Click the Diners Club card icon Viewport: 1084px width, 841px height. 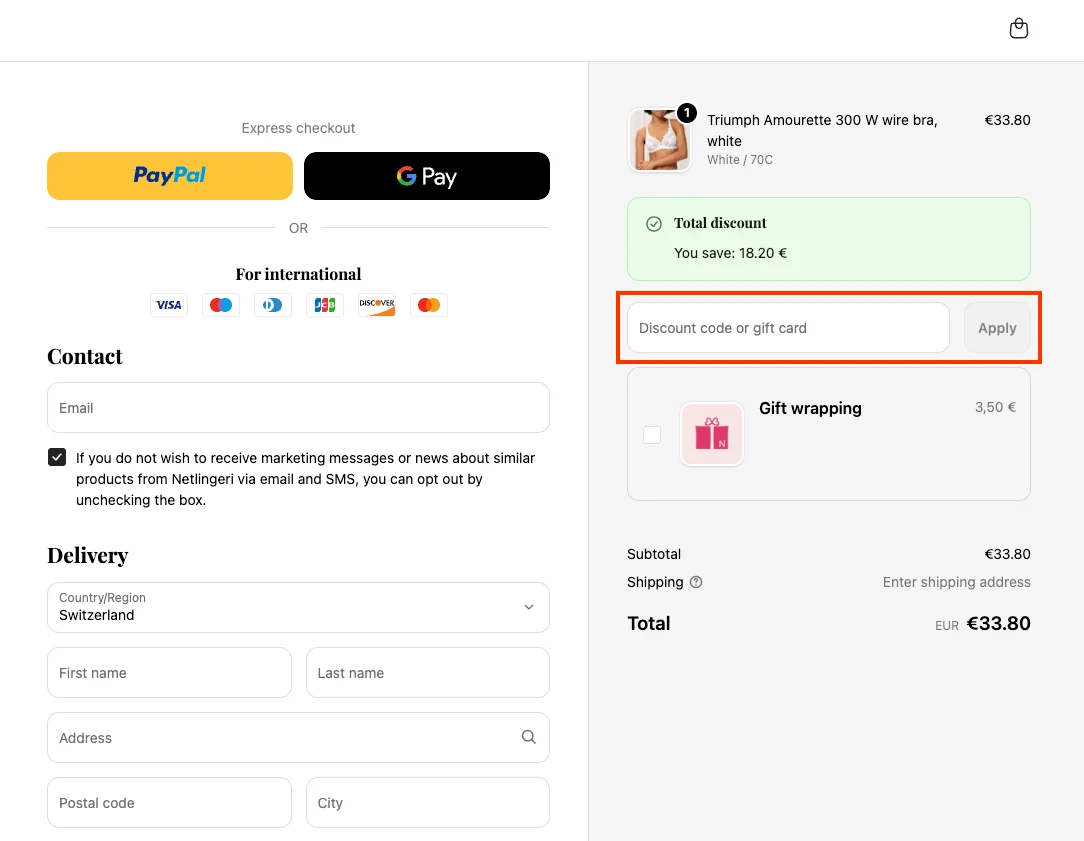[272, 305]
